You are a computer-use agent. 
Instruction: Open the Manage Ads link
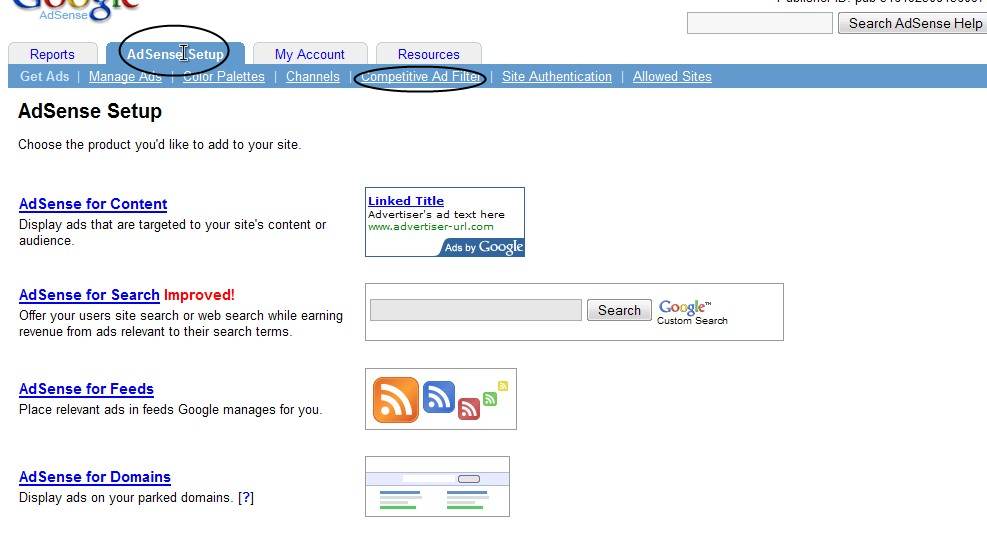125,76
